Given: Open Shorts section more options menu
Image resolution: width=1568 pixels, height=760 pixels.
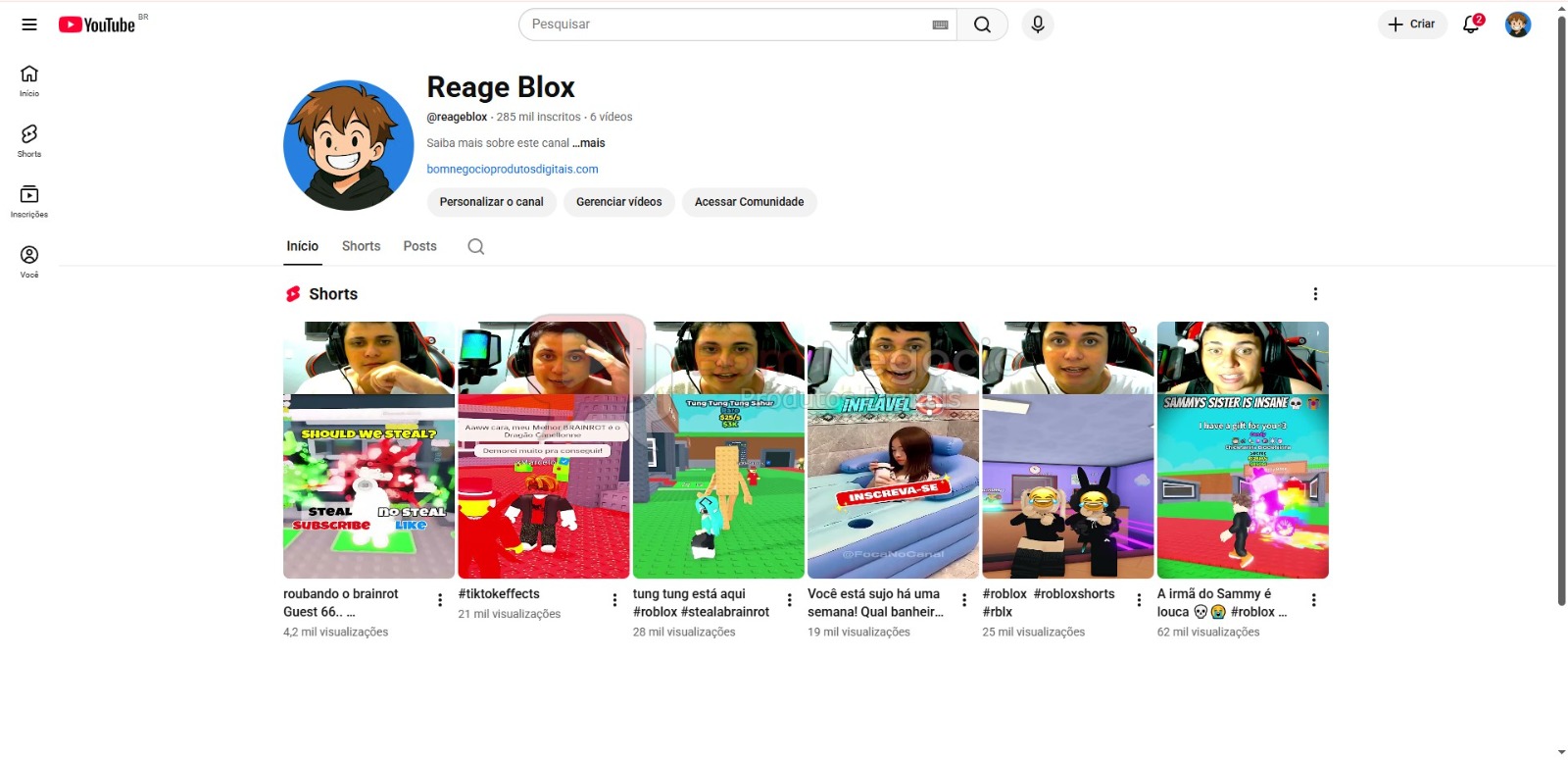Looking at the screenshot, I should [x=1315, y=294].
